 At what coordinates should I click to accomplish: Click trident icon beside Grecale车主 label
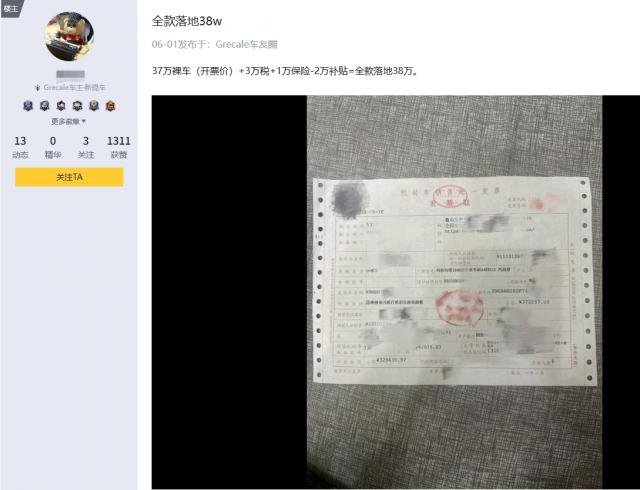coord(38,87)
